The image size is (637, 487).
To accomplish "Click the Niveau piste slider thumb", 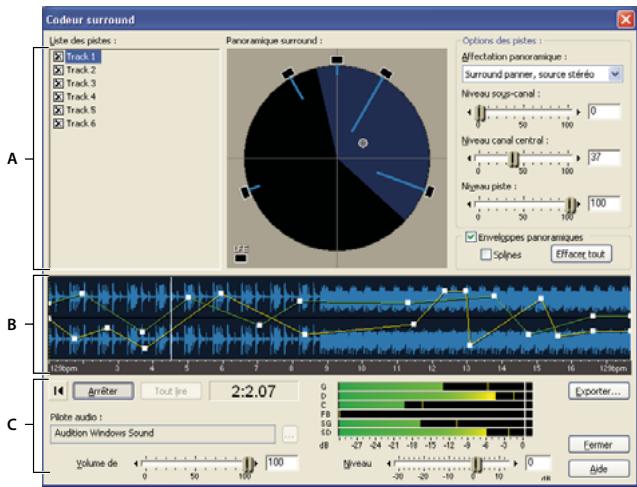I will click(x=572, y=205).
